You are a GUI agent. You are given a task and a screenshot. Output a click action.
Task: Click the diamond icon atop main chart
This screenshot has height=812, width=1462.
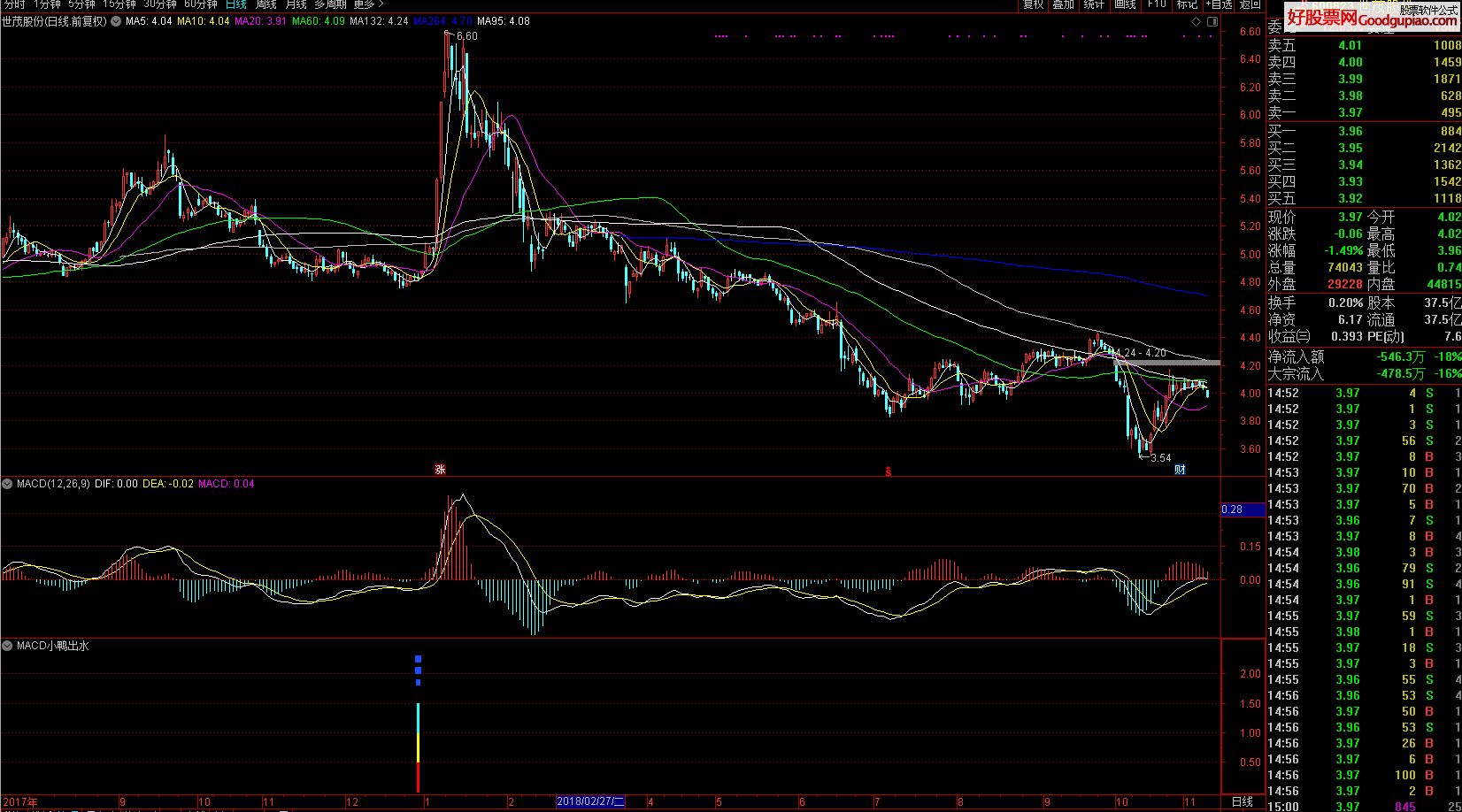point(1196,21)
